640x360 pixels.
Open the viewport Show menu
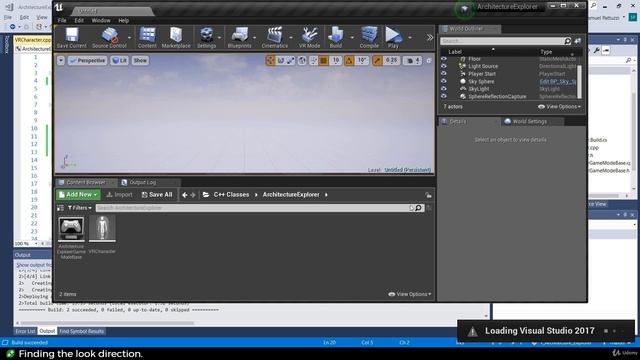point(140,60)
